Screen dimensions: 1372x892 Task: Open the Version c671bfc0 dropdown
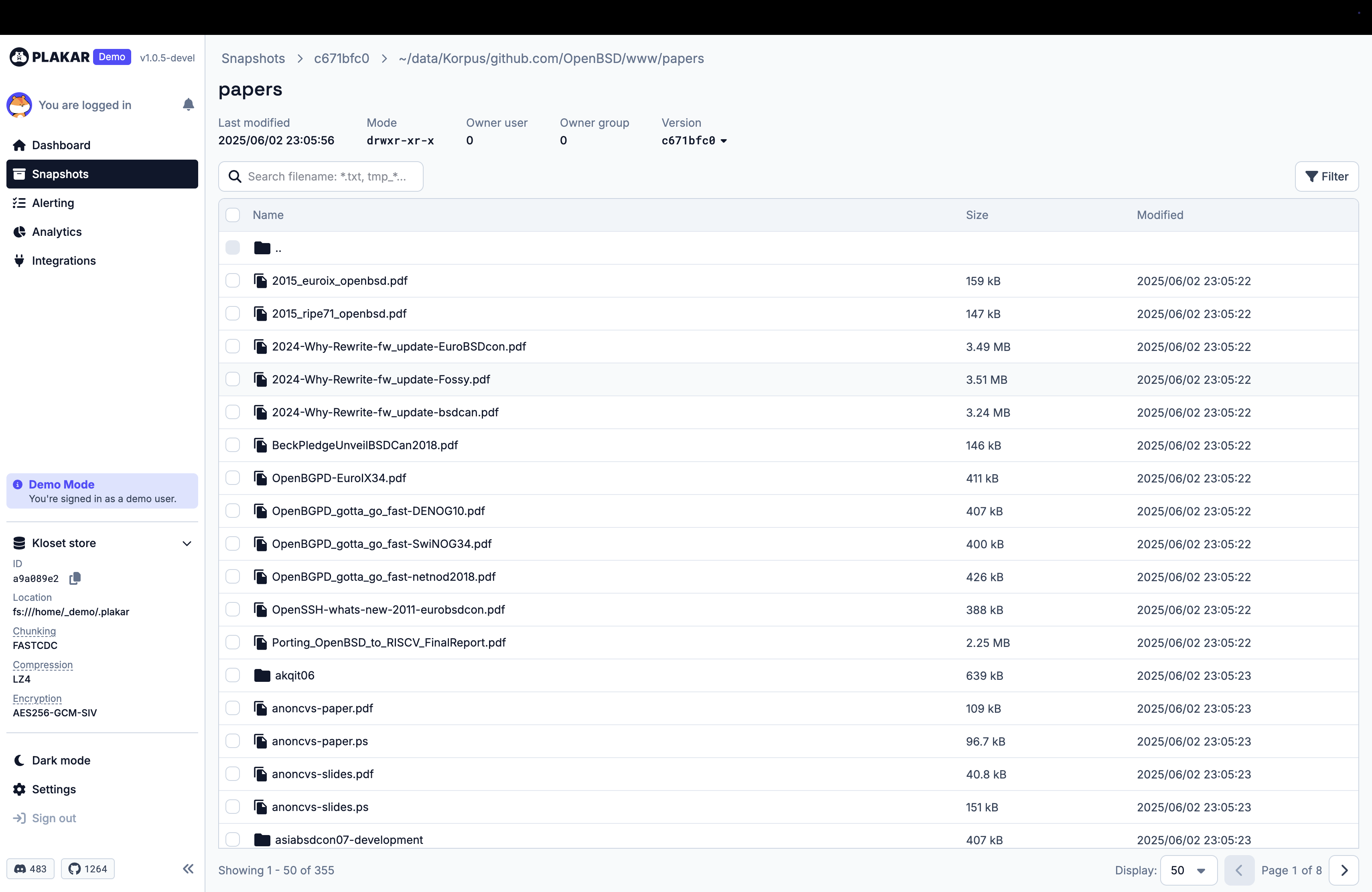pos(694,141)
